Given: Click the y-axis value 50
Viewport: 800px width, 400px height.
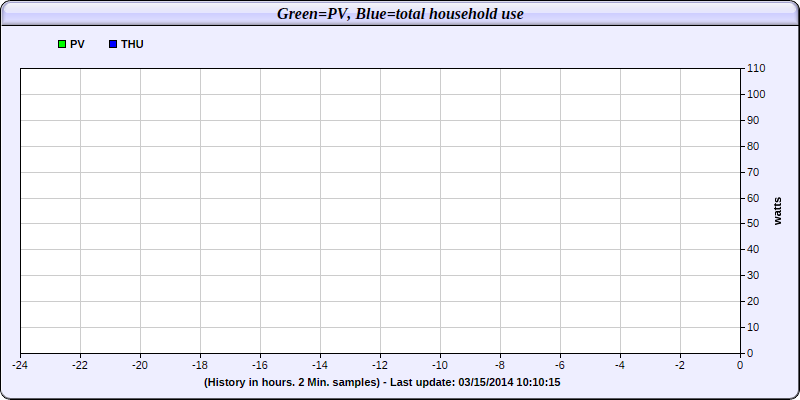Looking at the screenshot, I should [753, 223].
